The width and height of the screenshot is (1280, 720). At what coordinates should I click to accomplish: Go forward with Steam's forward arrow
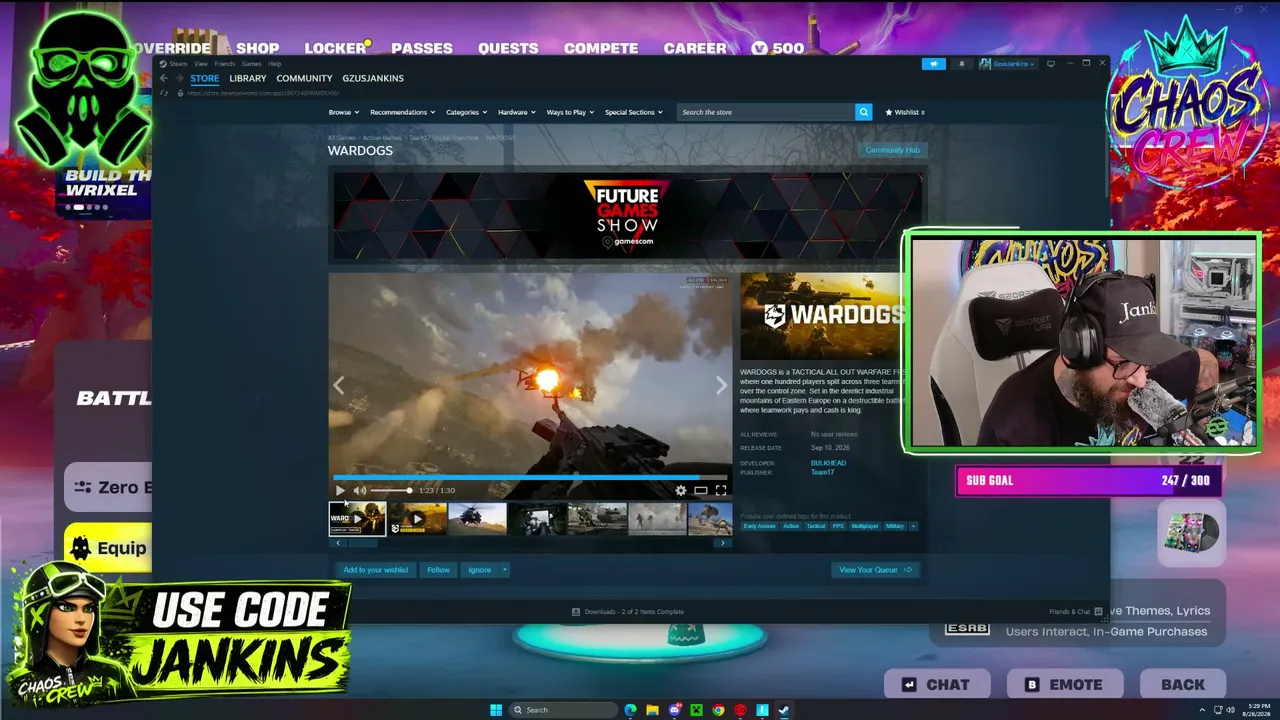pyautogui.click(x=179, y=78)
